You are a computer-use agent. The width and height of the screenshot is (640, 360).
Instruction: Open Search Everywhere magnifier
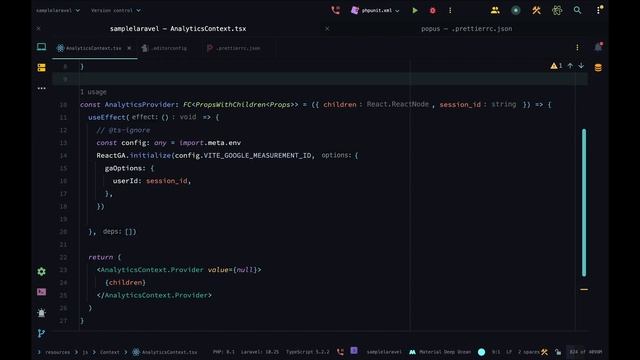pyautogui.click(x=577, y=10)
